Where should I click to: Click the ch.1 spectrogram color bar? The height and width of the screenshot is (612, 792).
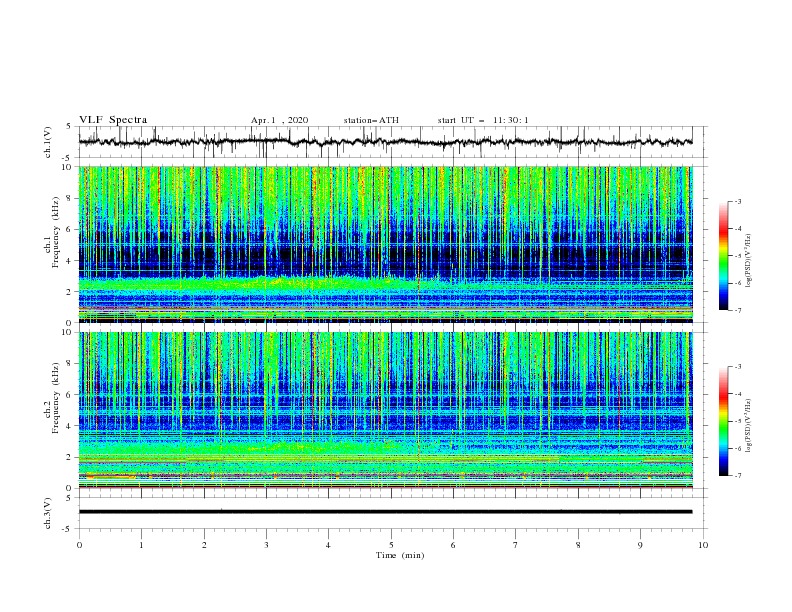coord(723,256)
